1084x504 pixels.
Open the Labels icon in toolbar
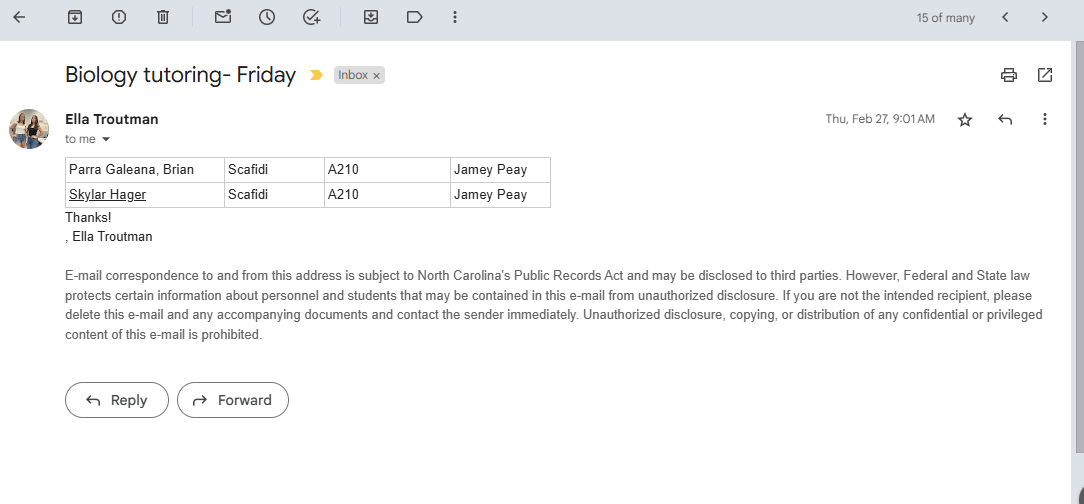click(x=415, y=17)
